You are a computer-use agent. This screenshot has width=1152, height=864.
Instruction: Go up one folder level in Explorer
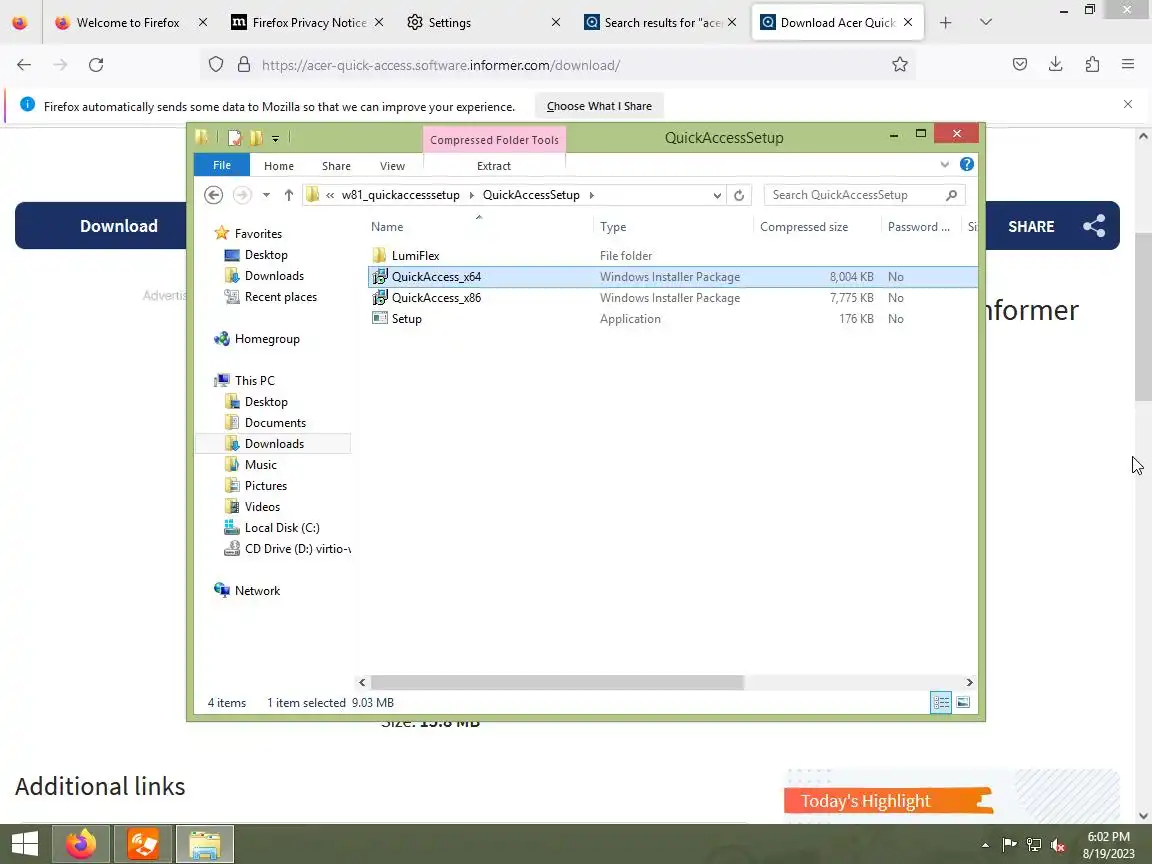pos(289,195)
